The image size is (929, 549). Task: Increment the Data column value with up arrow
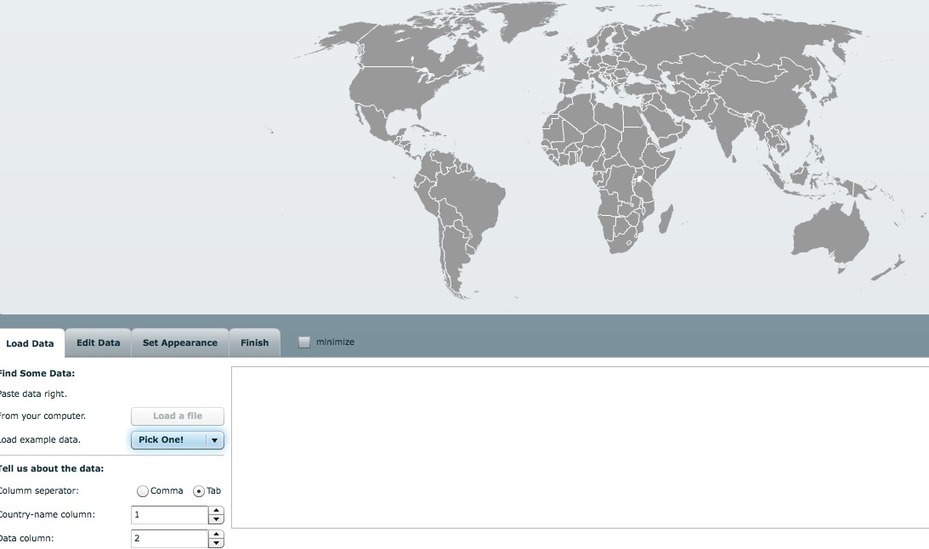pos(216,535)
